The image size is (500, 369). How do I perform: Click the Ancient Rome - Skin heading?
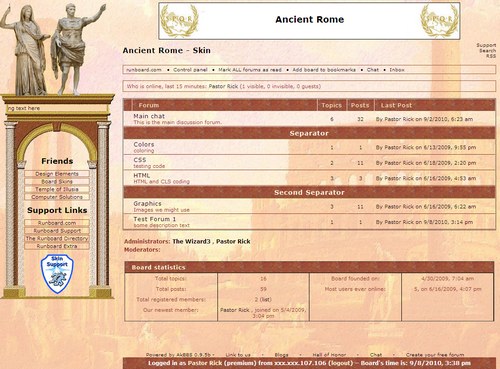[x=166, y=50]
